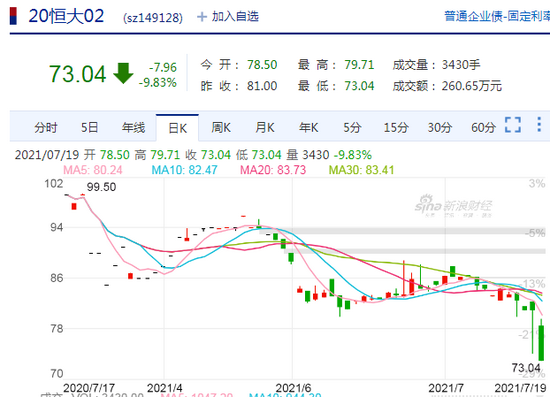Switch to the 60分 chart tab

pos(483,127)
